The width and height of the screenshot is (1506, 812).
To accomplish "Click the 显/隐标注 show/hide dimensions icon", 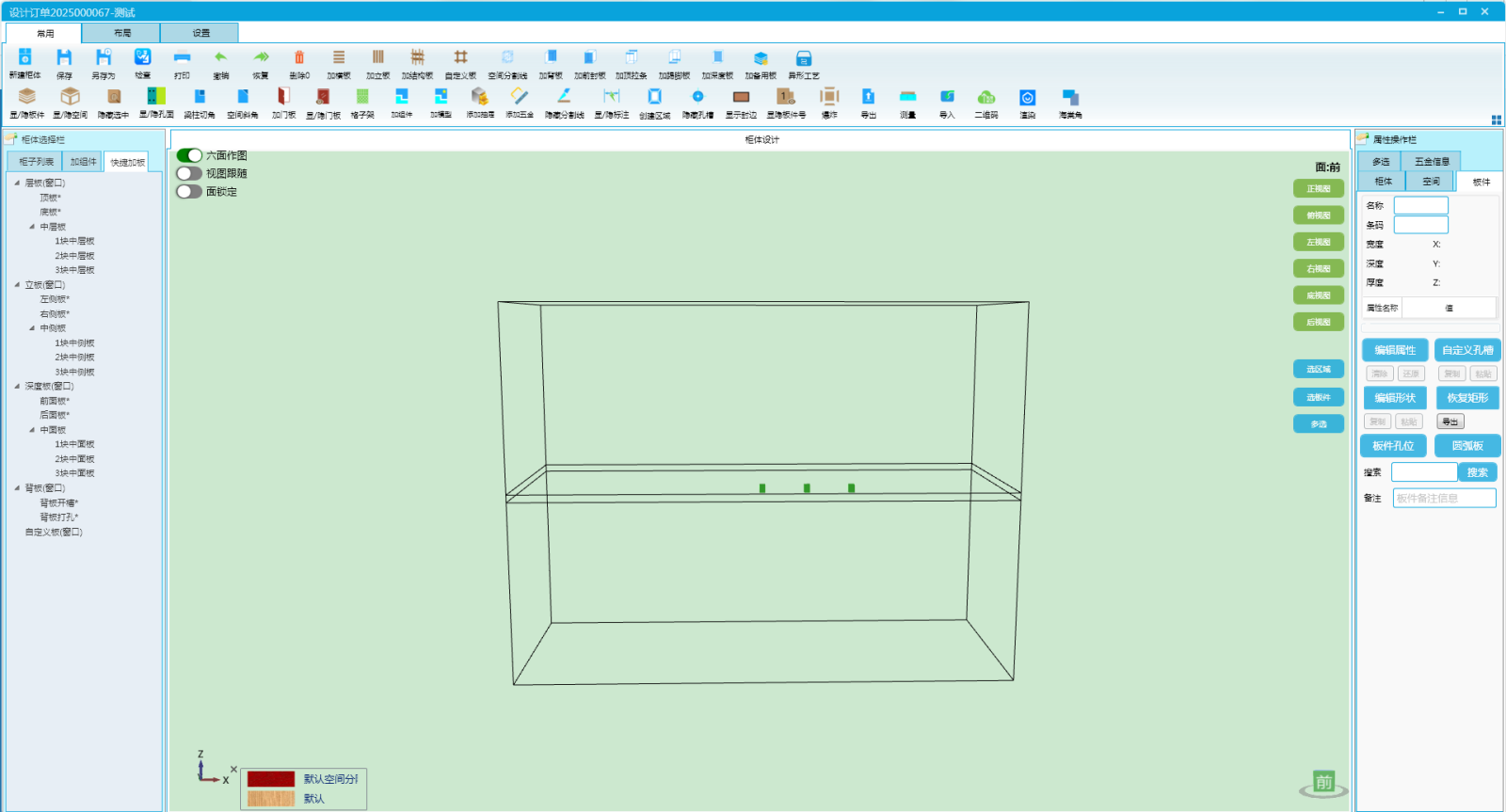I will pyautogui.click(x=612, y=97).
